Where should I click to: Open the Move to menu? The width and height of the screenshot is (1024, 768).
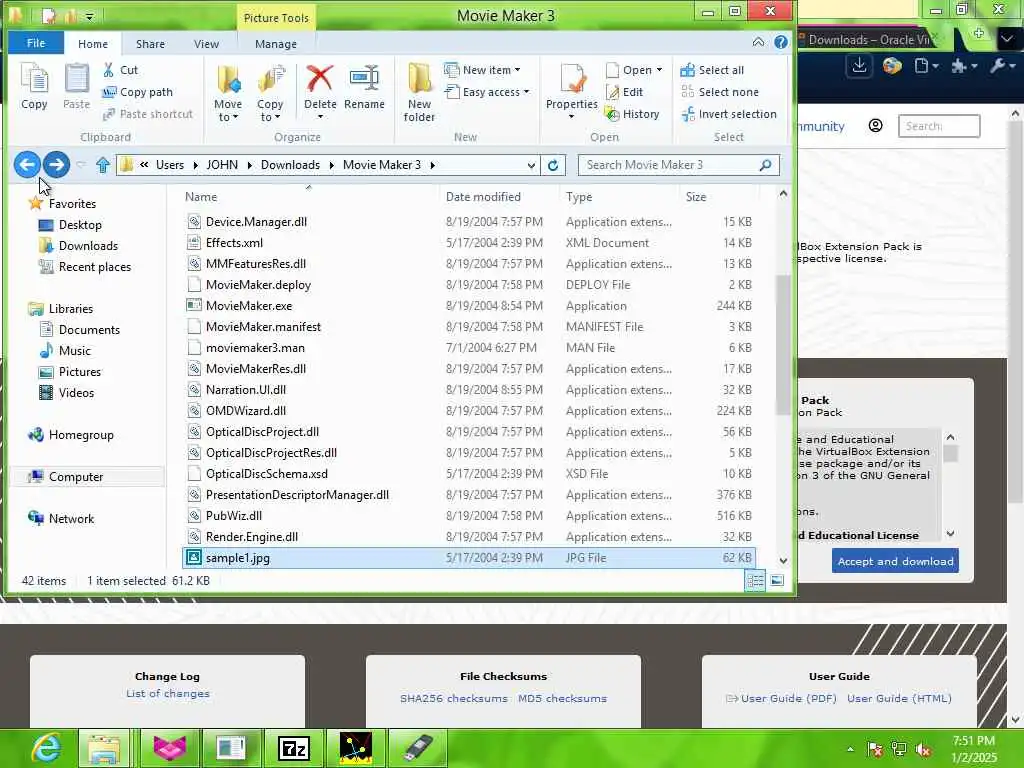228,93
